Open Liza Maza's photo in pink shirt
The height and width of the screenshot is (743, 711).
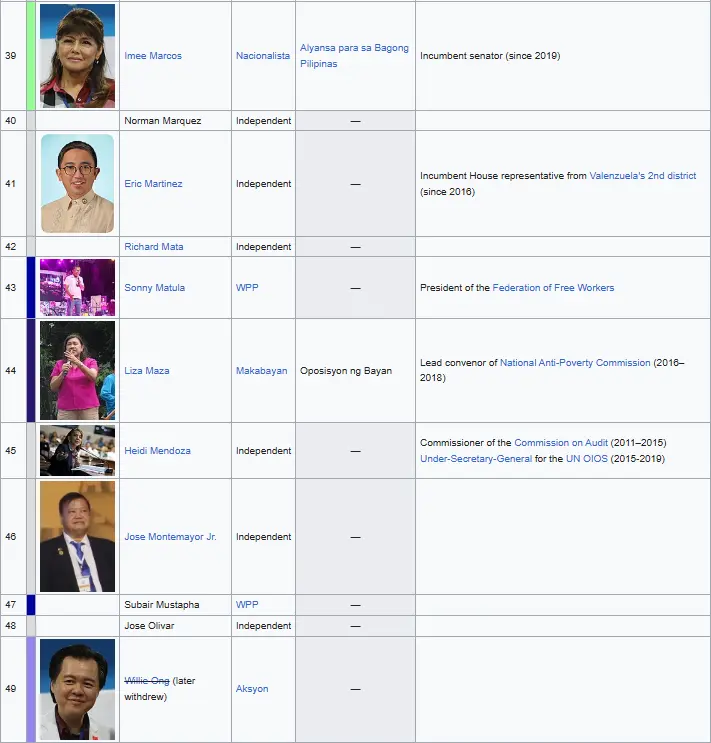pos(77,371)
